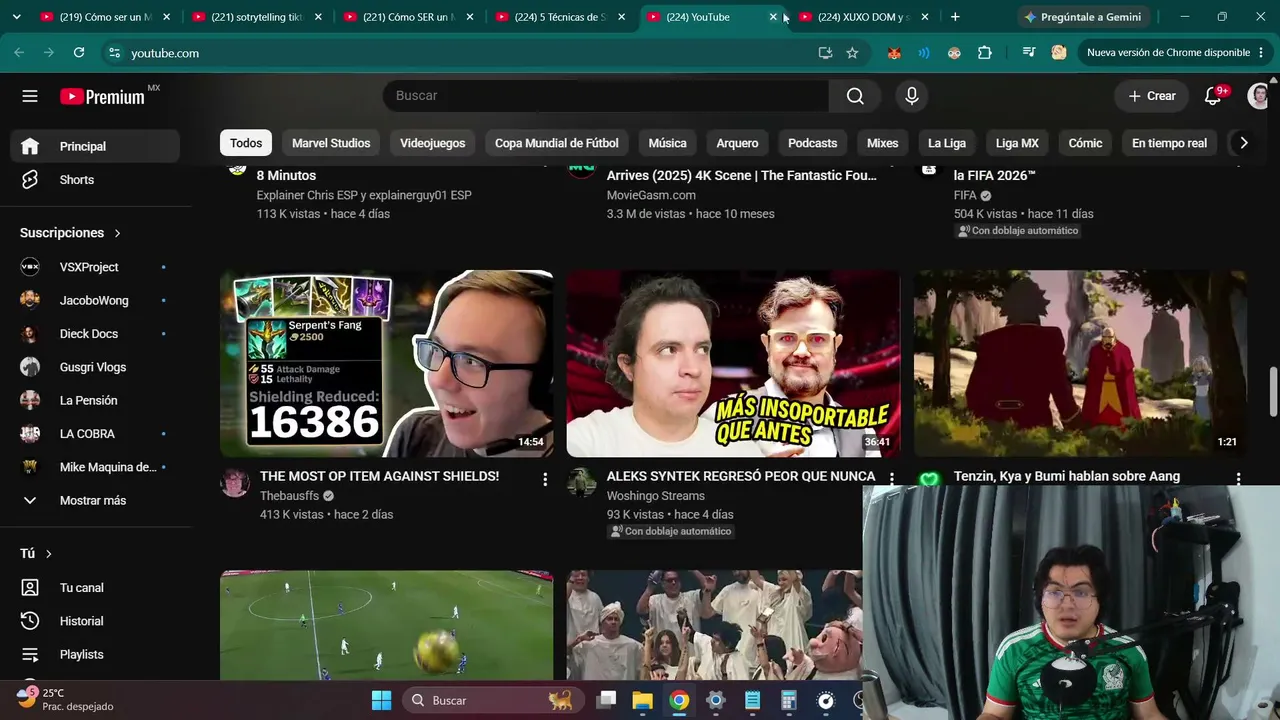Filter by Videojuegos chip
Image resolution: width=1280 pixels, height=720 pixels.
coord(433,143)
